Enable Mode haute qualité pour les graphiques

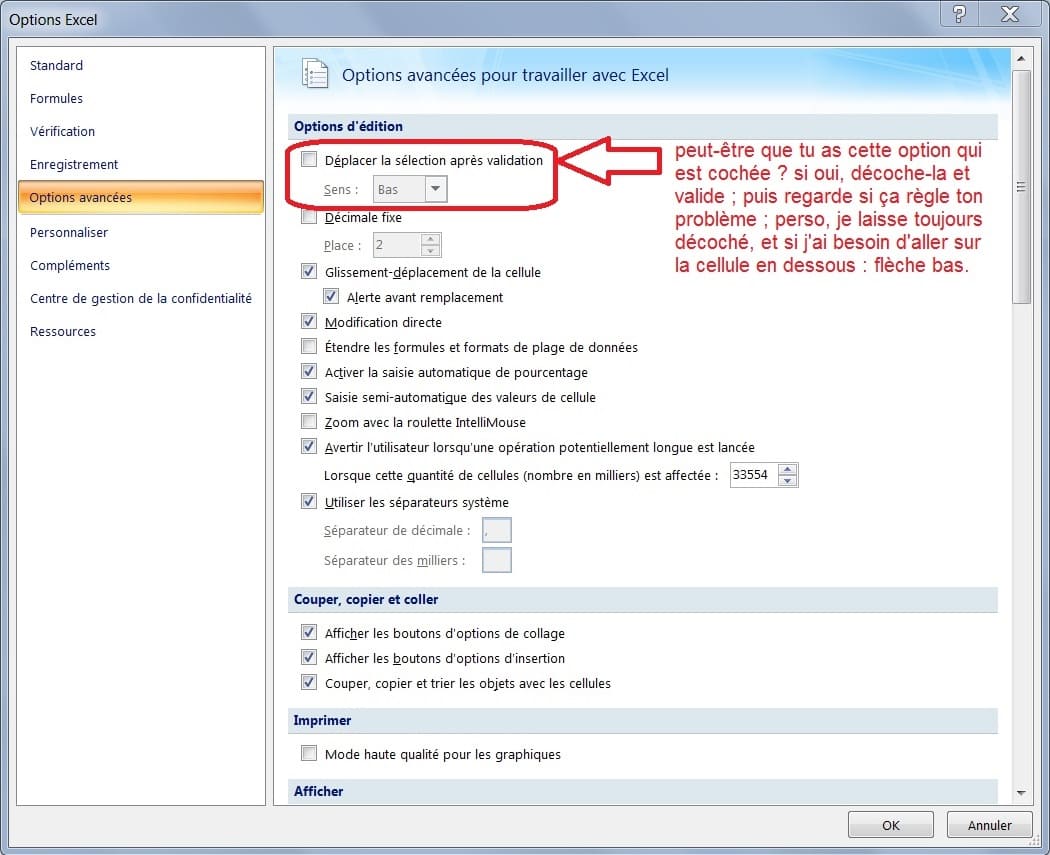tap(309, 753)
